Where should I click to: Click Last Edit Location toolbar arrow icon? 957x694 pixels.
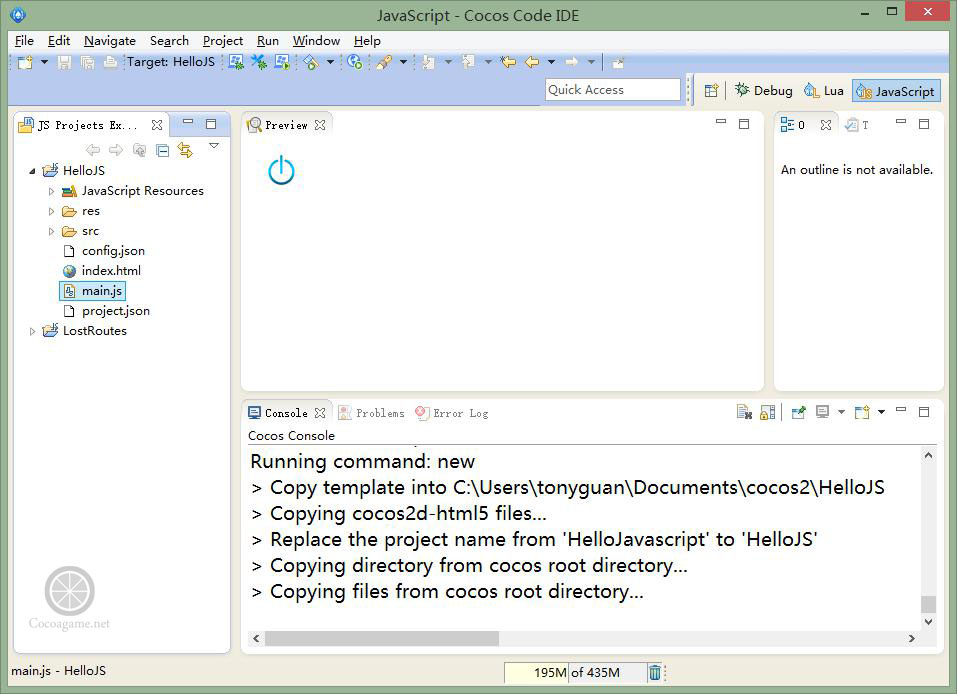[x=508, y=62]
